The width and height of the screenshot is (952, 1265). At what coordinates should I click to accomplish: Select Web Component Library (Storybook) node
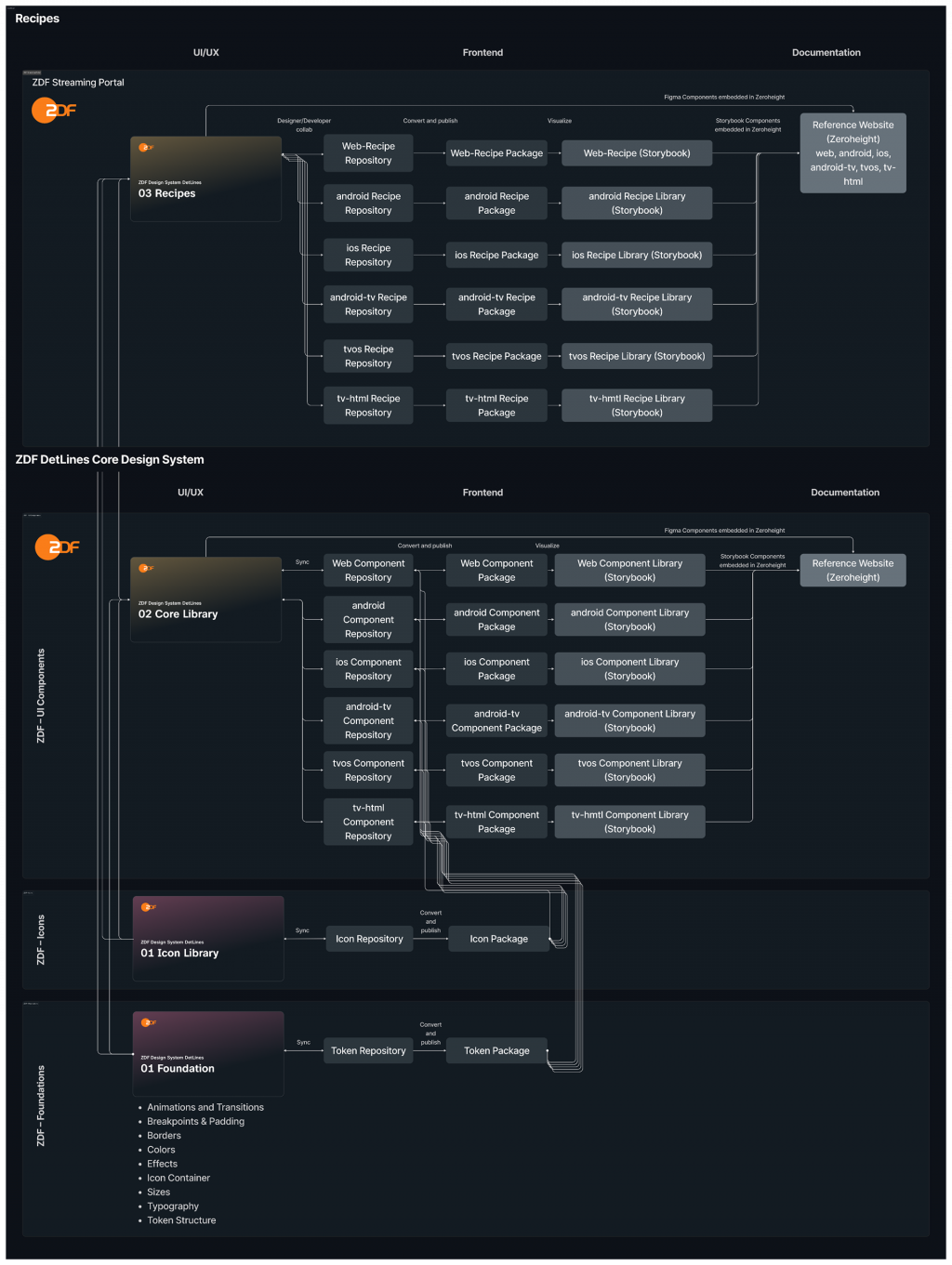tap(629, 571)
